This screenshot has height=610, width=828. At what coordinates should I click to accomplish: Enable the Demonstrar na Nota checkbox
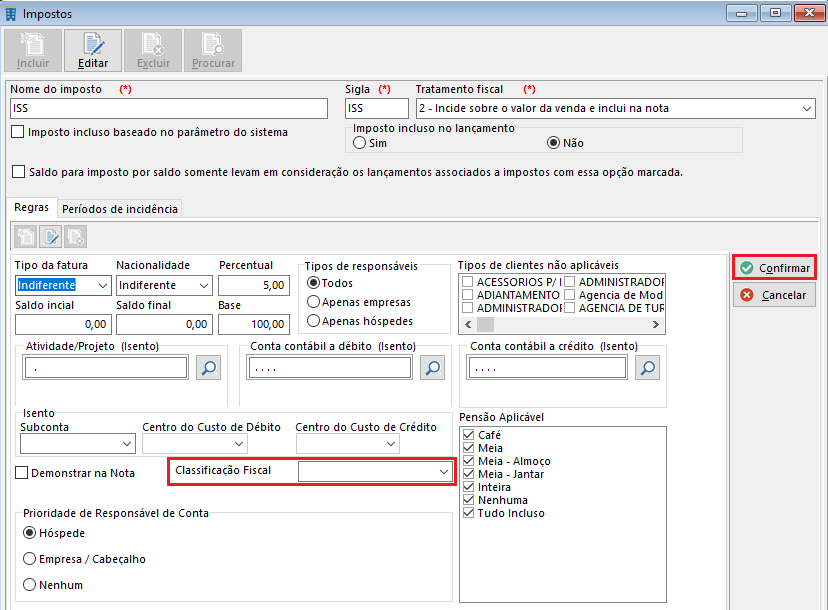22,473
